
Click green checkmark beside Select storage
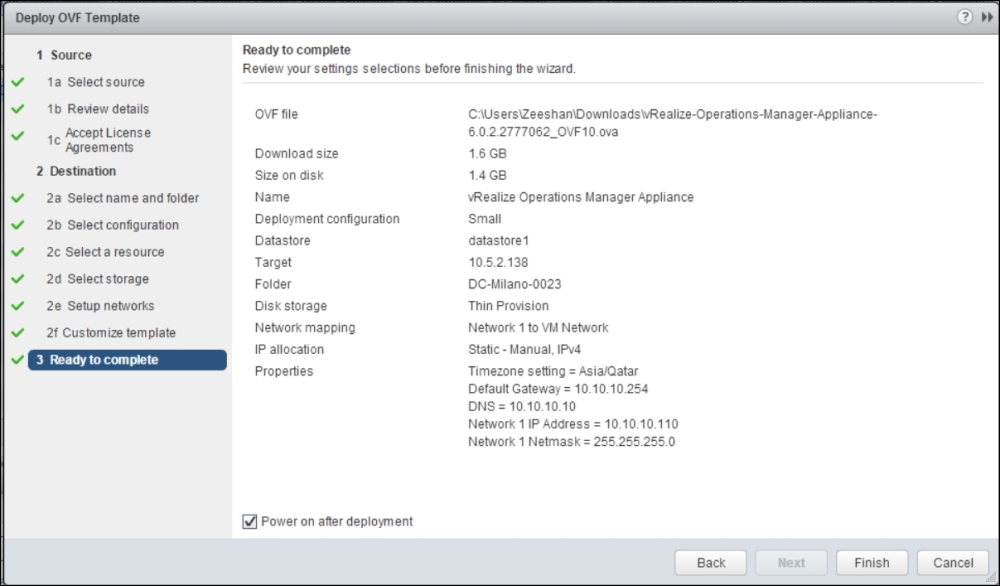pos(17,279)
